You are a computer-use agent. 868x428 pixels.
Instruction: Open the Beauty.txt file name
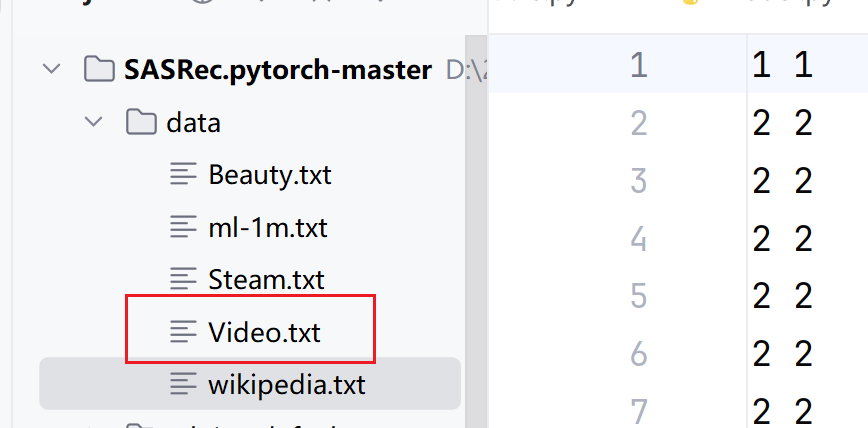click(x=269, y=175)
